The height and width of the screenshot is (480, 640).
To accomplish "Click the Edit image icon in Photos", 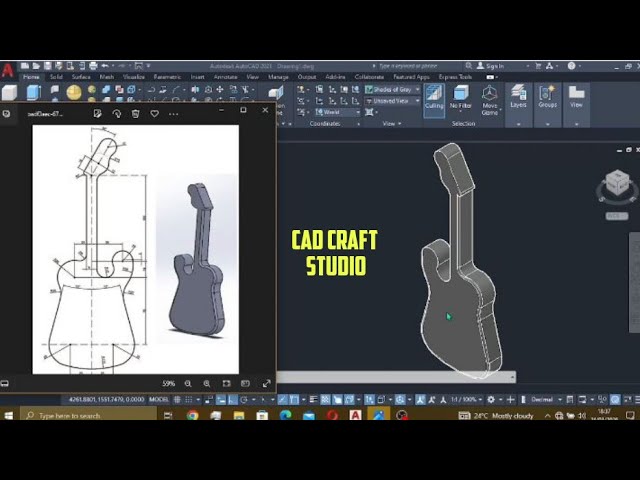I will click(97, 113).
